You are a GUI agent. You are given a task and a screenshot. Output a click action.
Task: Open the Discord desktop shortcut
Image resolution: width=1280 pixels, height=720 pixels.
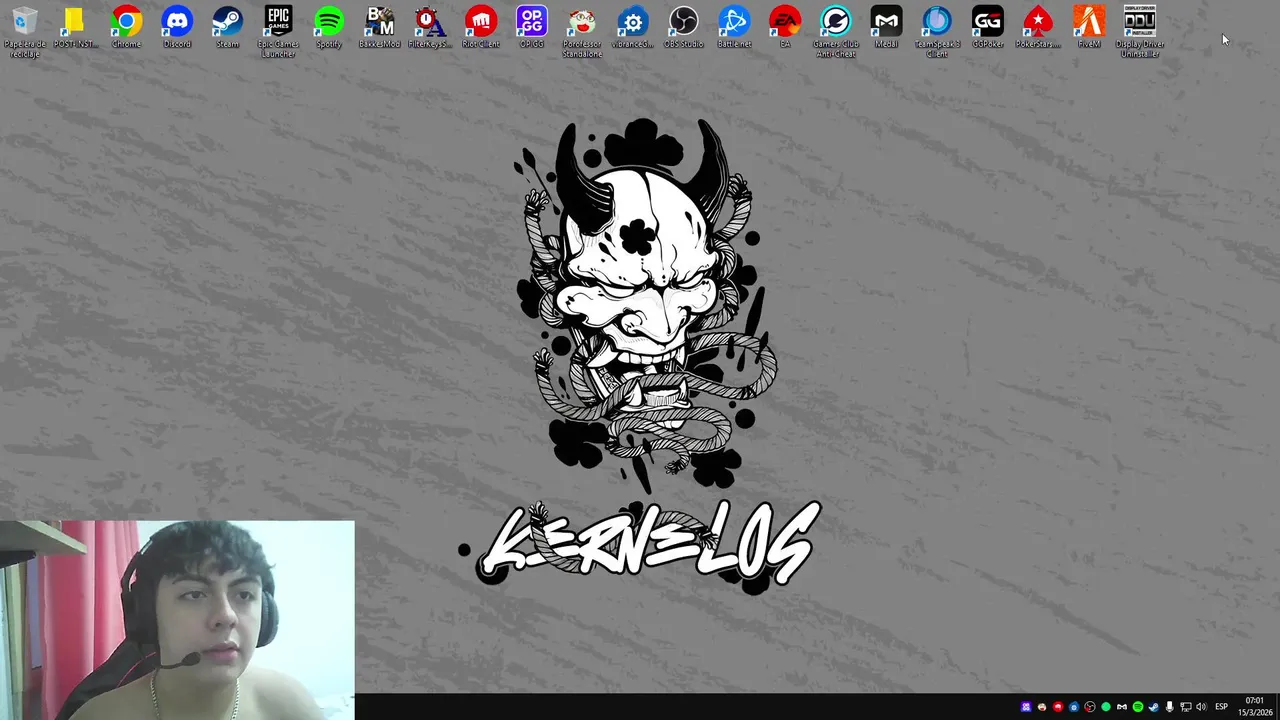click(177, 28)
